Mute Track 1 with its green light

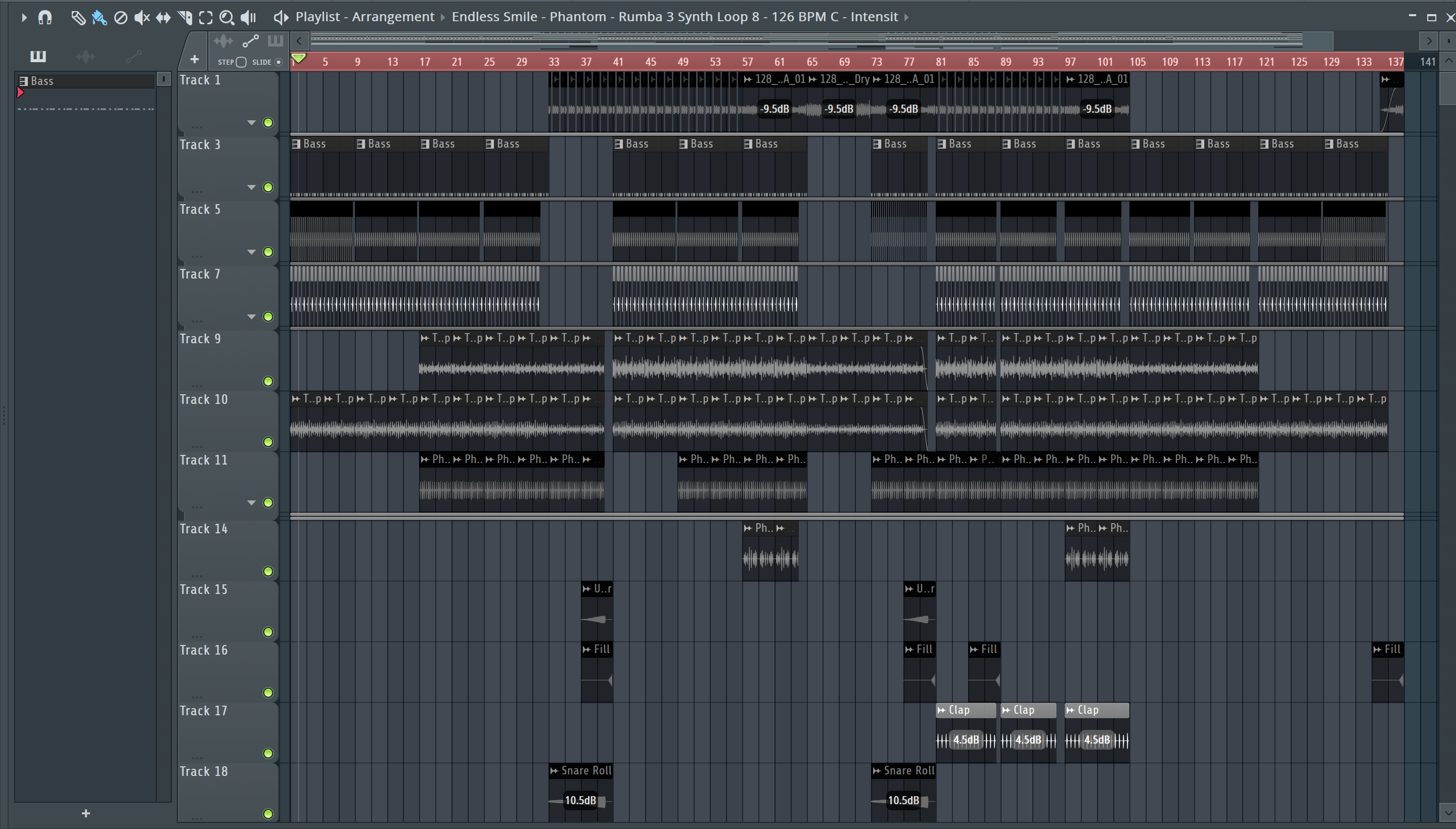(268, 122)
